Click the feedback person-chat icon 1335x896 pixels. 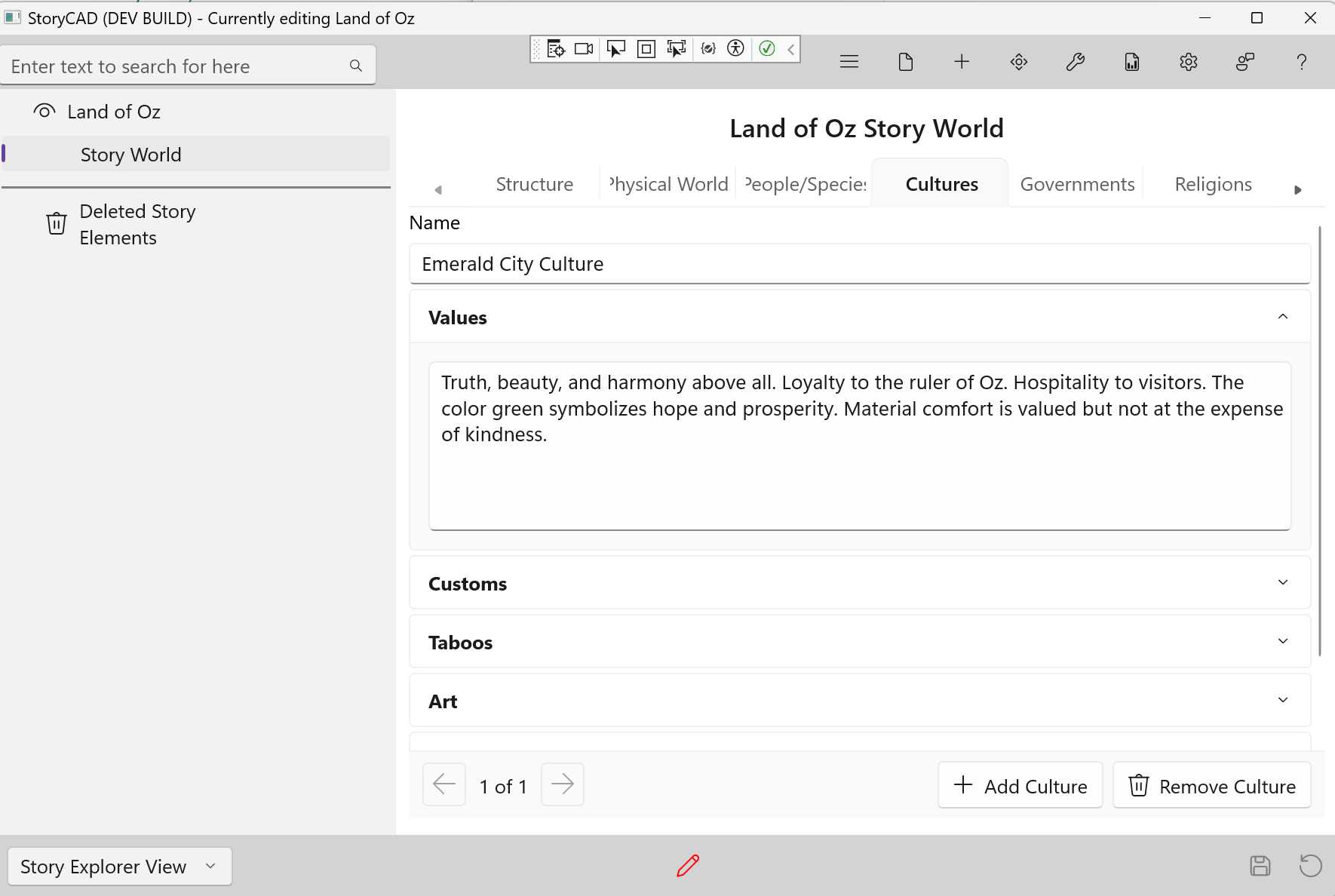click(1244, 62)
